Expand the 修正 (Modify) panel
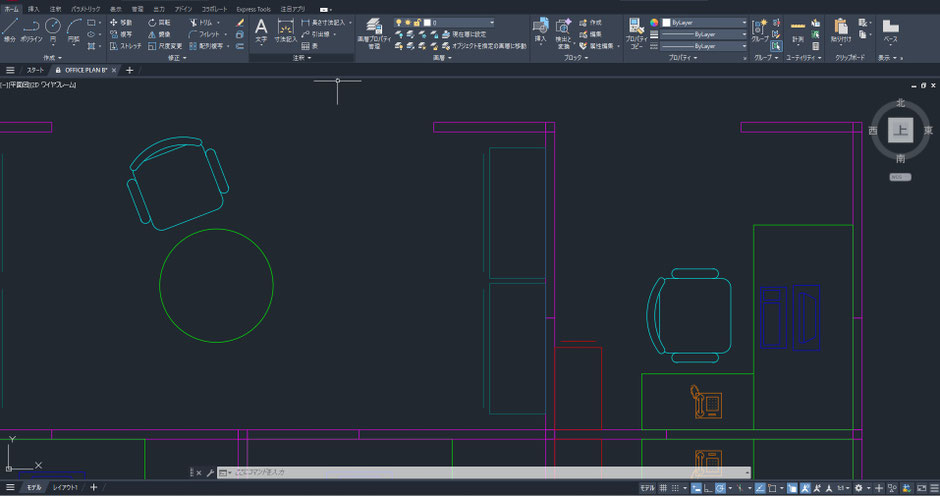Screen dimensions: 940x496 tap(177, 58)
